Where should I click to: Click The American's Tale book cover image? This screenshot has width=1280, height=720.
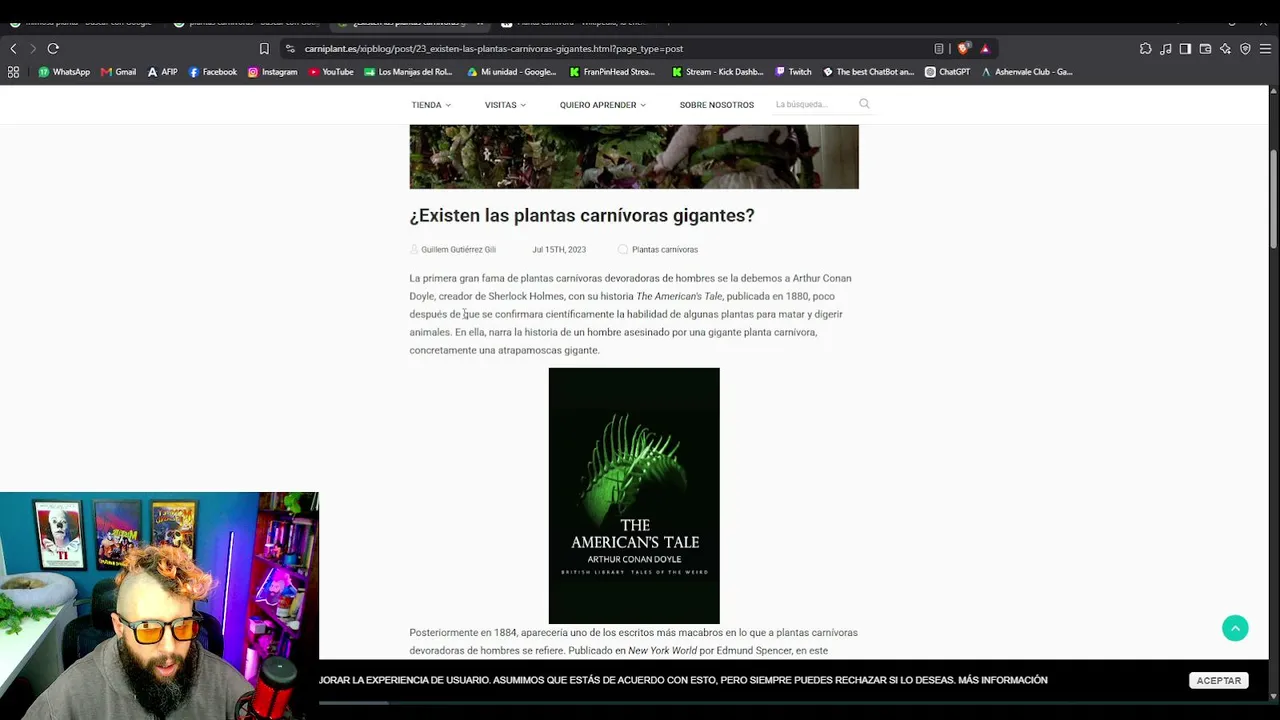634,496
